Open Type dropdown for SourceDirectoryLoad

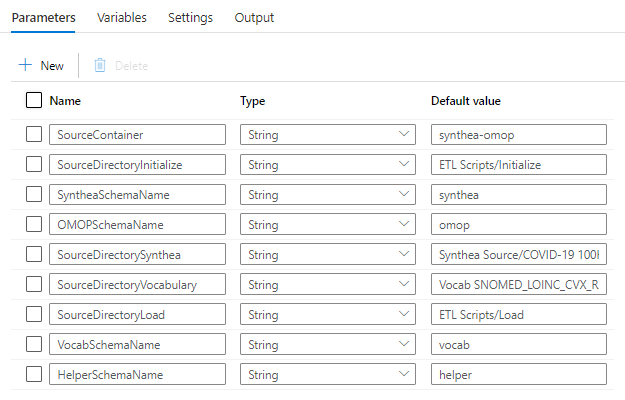328,314
